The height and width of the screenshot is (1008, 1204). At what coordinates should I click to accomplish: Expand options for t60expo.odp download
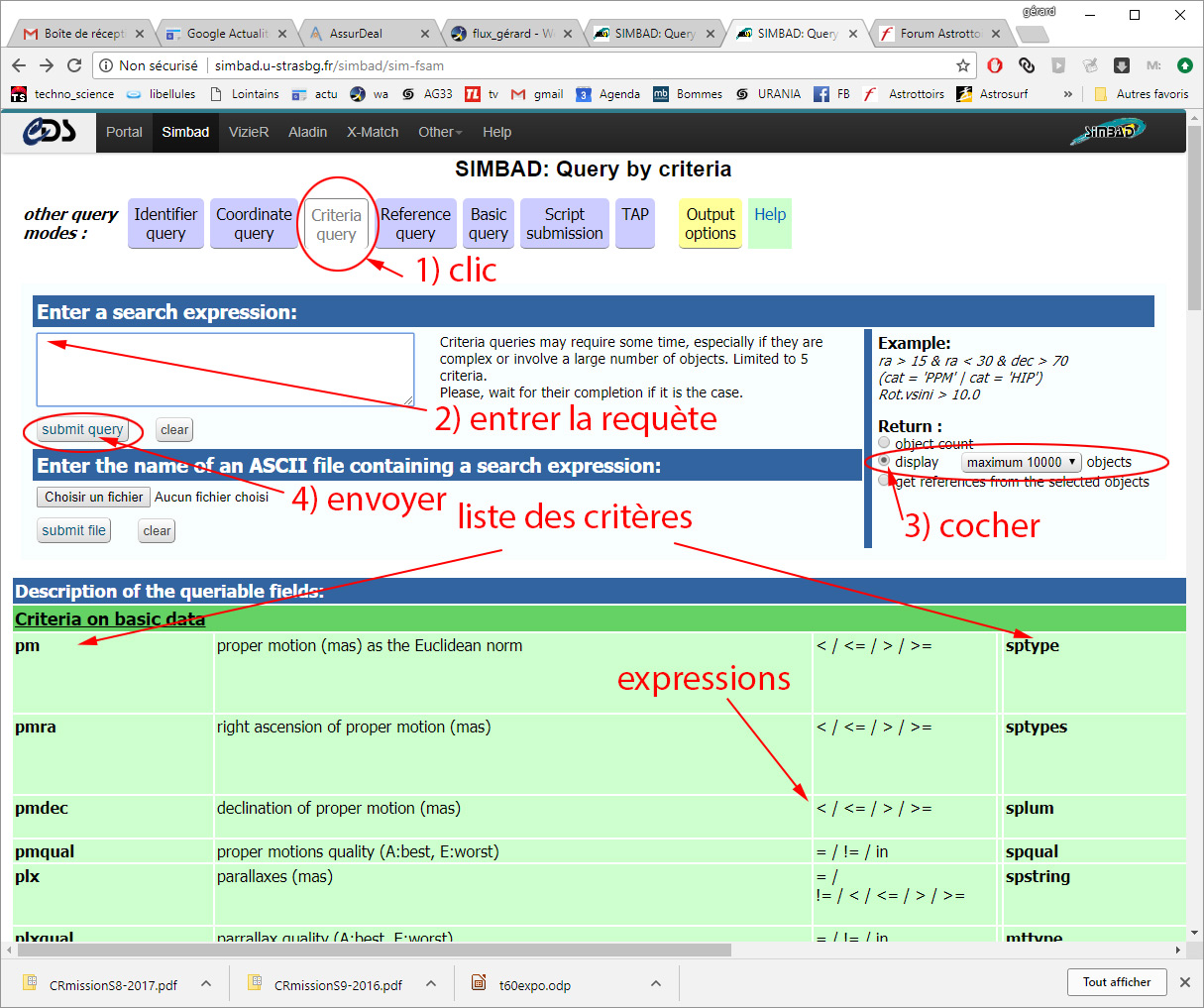click(656, 983)
